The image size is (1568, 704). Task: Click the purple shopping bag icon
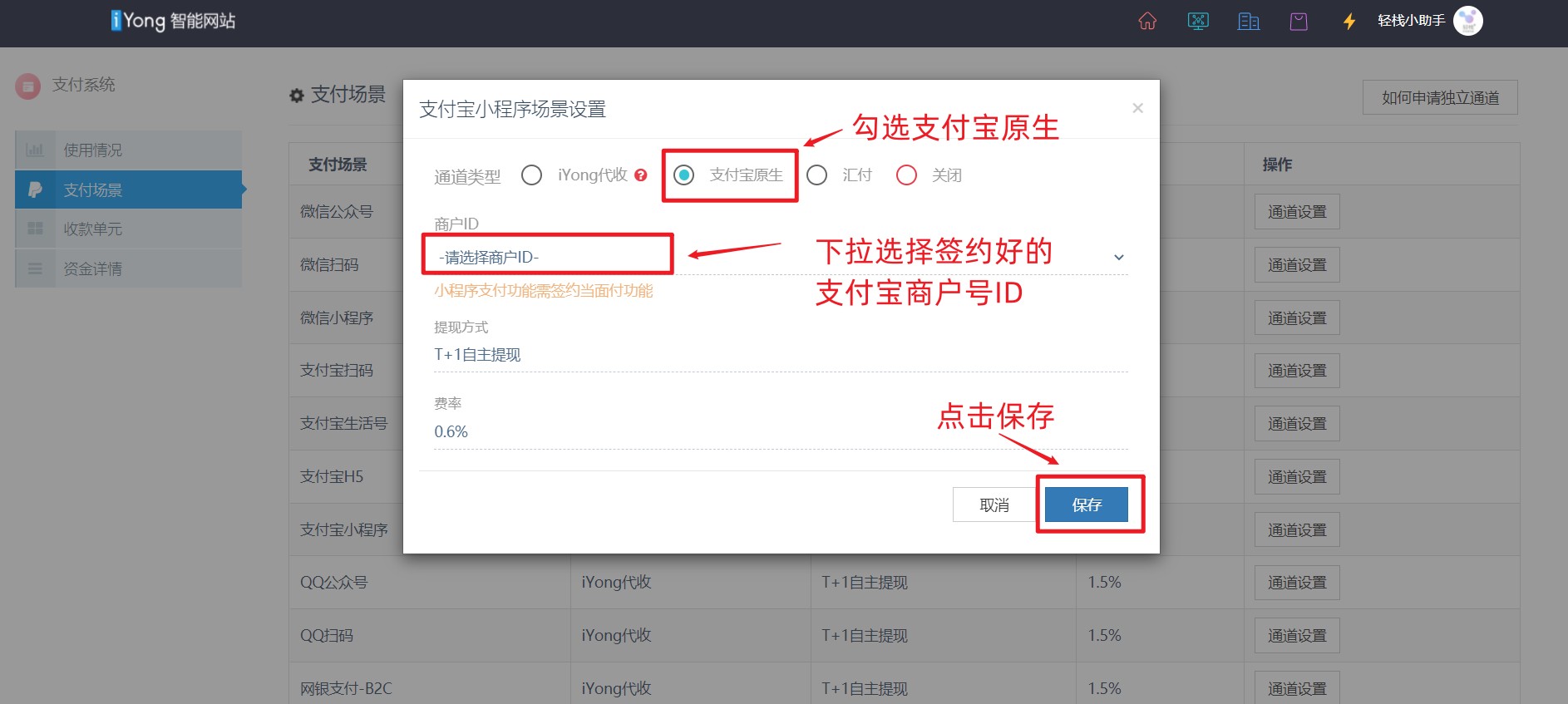click(1299, 21)
